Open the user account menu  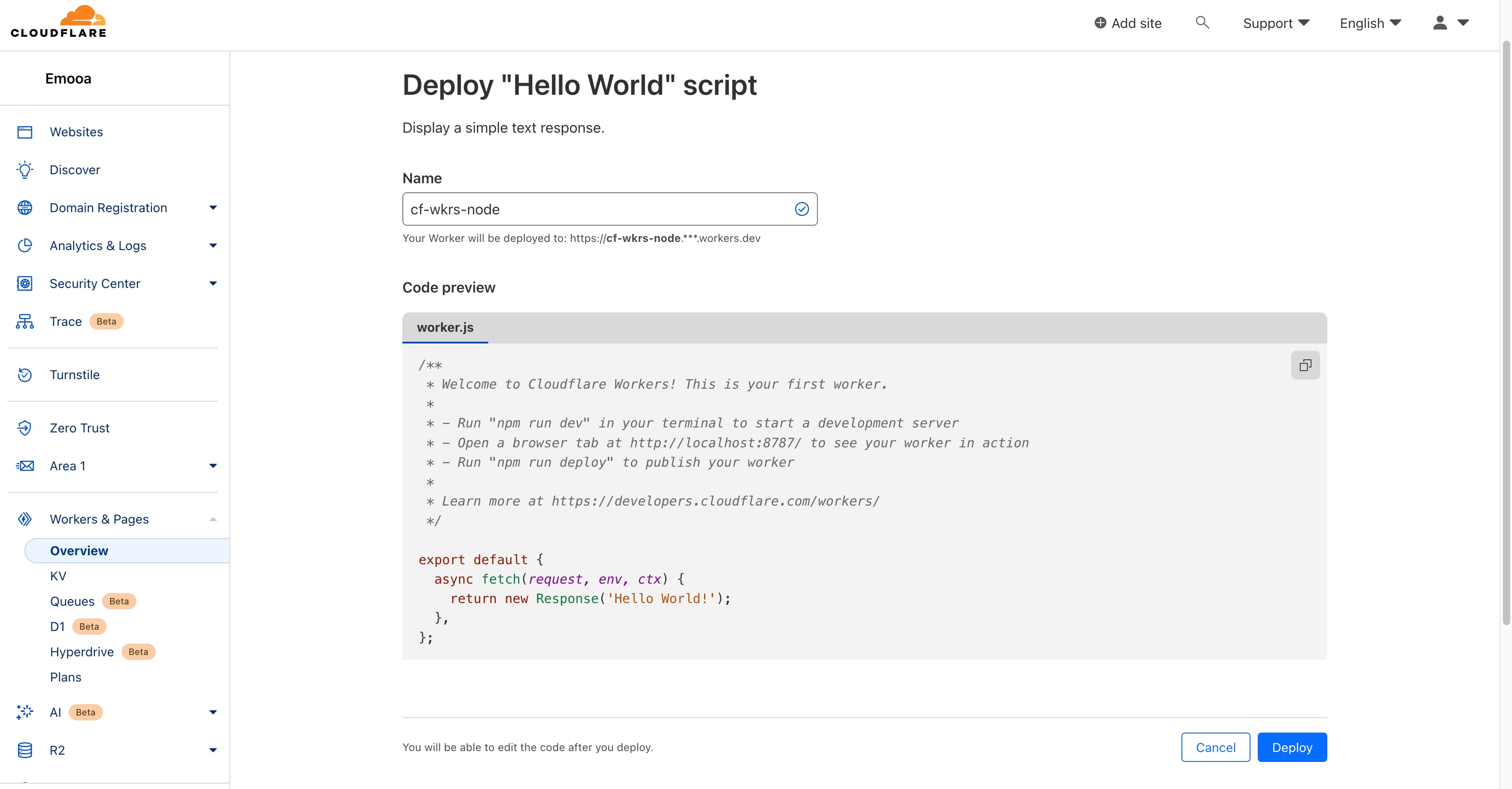pos(1451,23)
